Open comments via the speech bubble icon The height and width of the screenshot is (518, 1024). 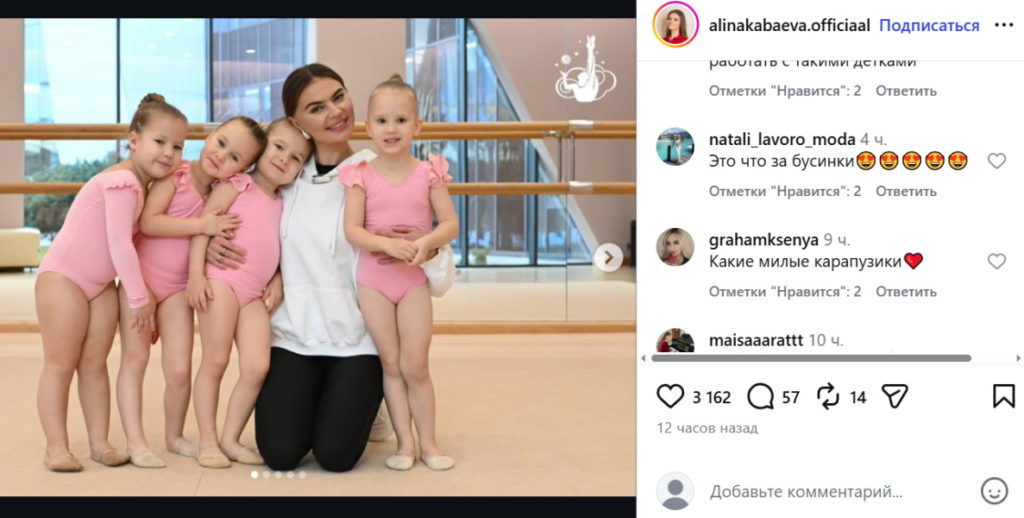click(760, 396)
